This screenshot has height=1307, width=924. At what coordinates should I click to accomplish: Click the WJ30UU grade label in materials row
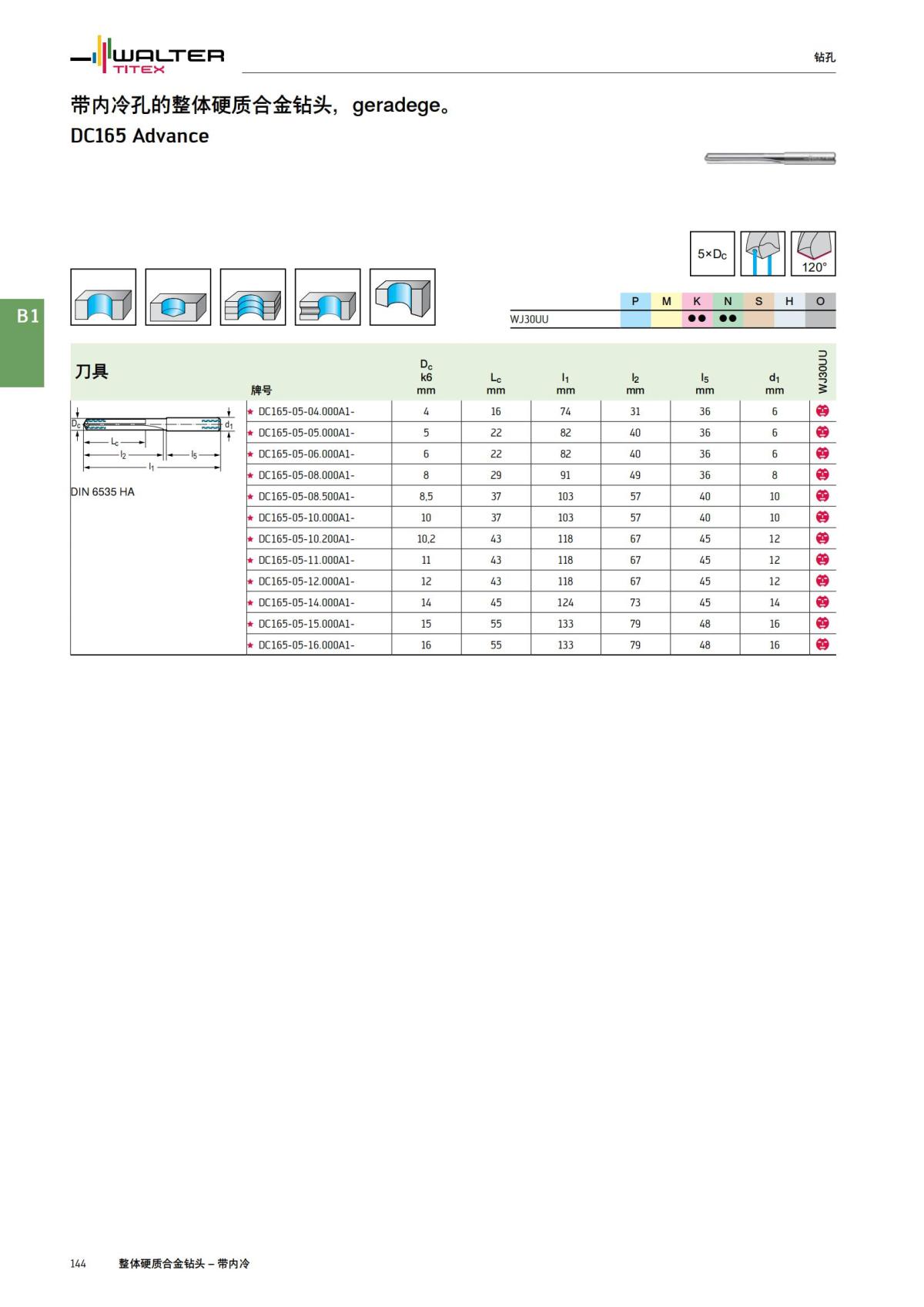(x=529, y=319)
